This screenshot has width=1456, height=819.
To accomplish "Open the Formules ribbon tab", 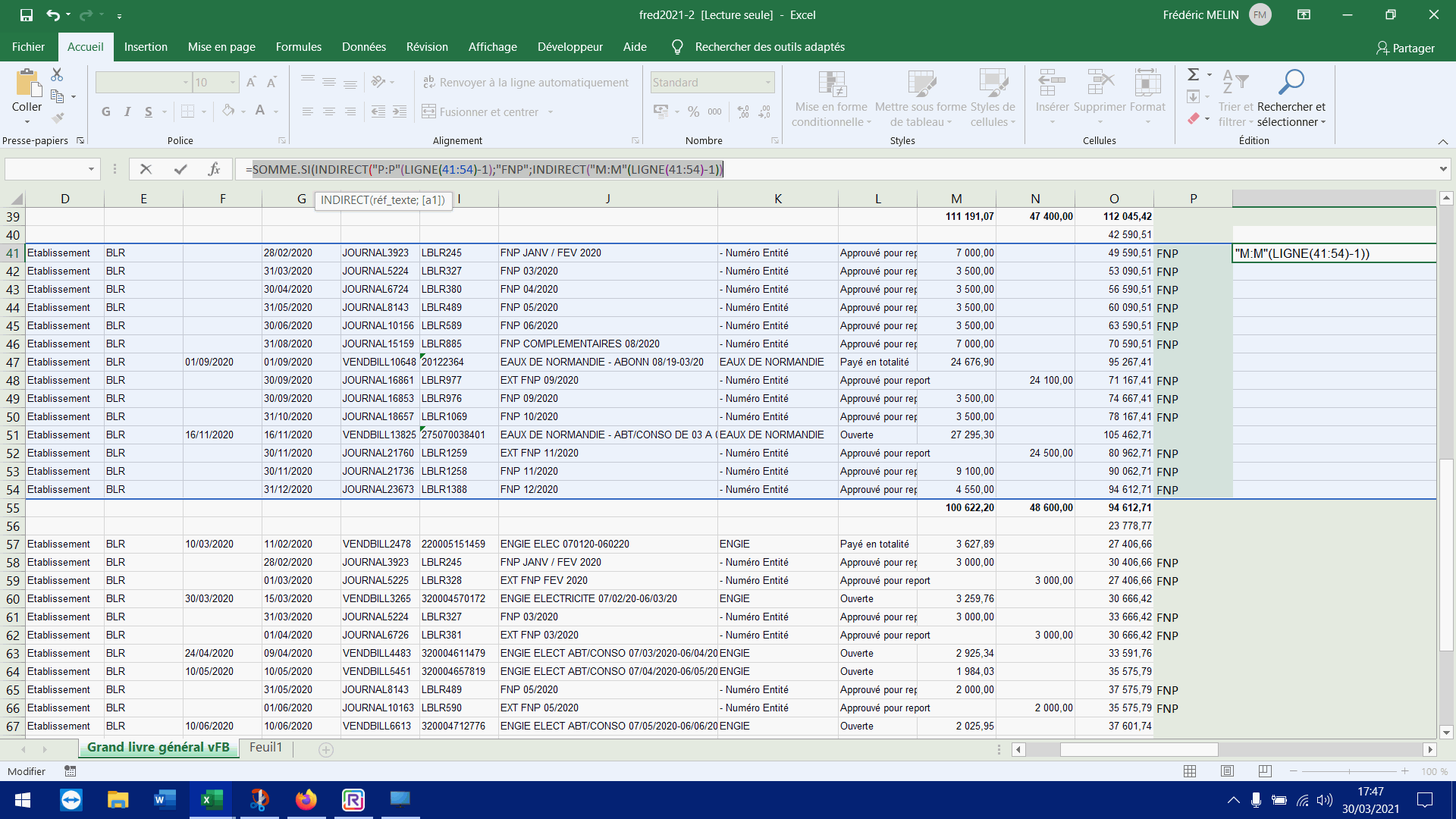I will coord(298,47).
